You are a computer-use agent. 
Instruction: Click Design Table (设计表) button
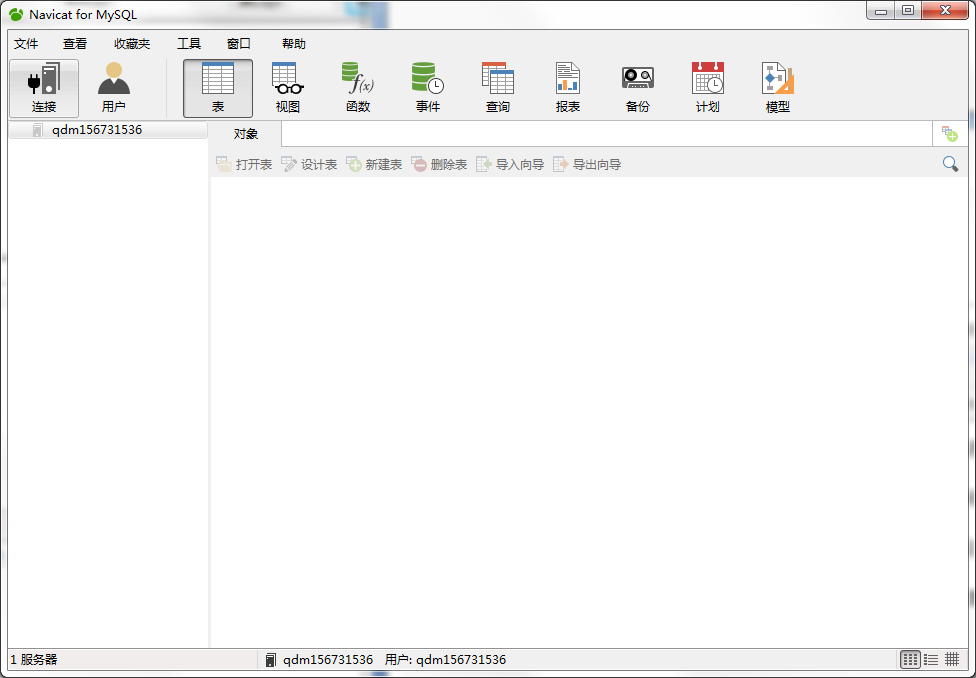(x=309, y=164)
